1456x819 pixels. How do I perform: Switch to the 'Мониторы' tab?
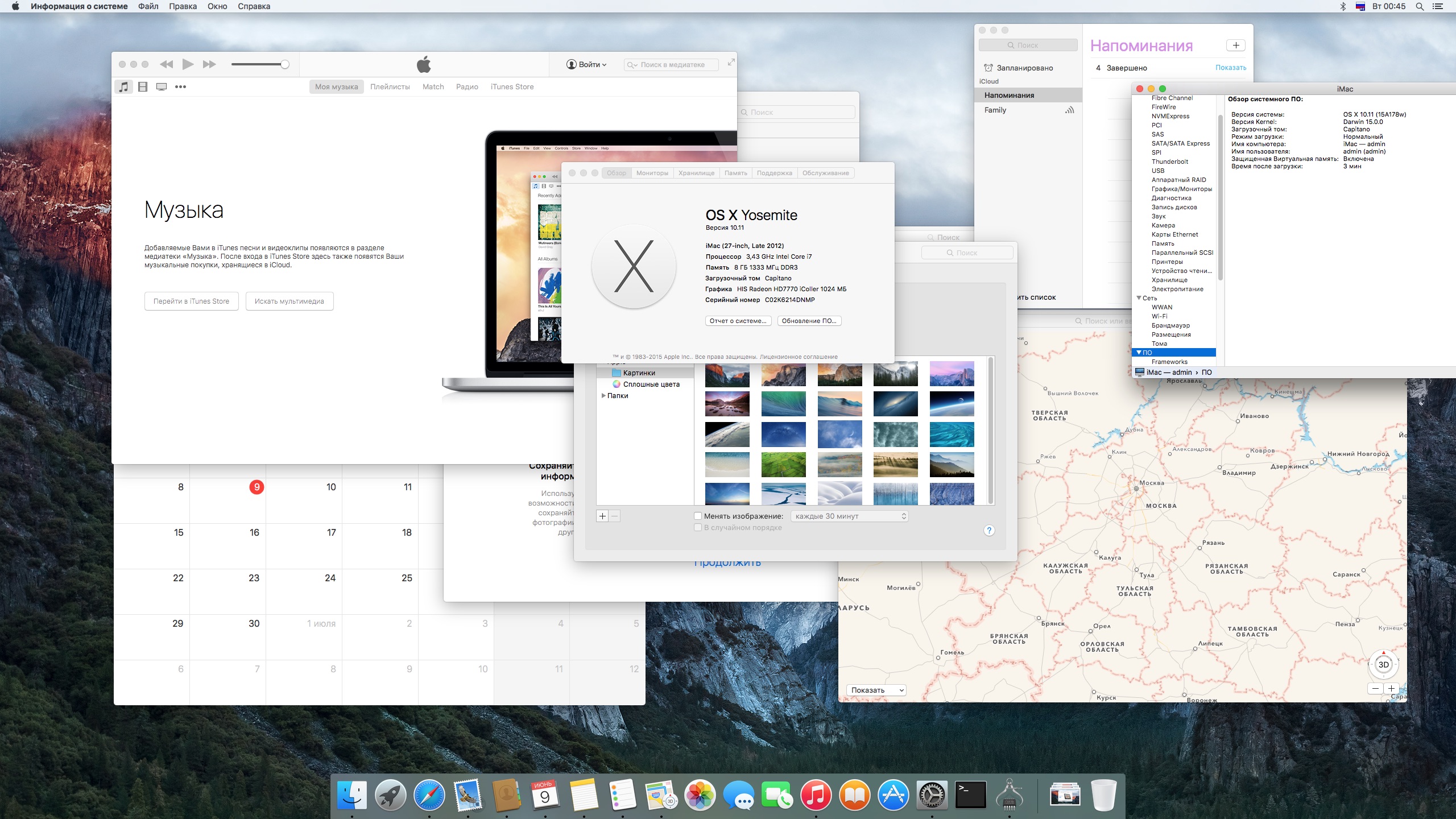click(652, 173)
